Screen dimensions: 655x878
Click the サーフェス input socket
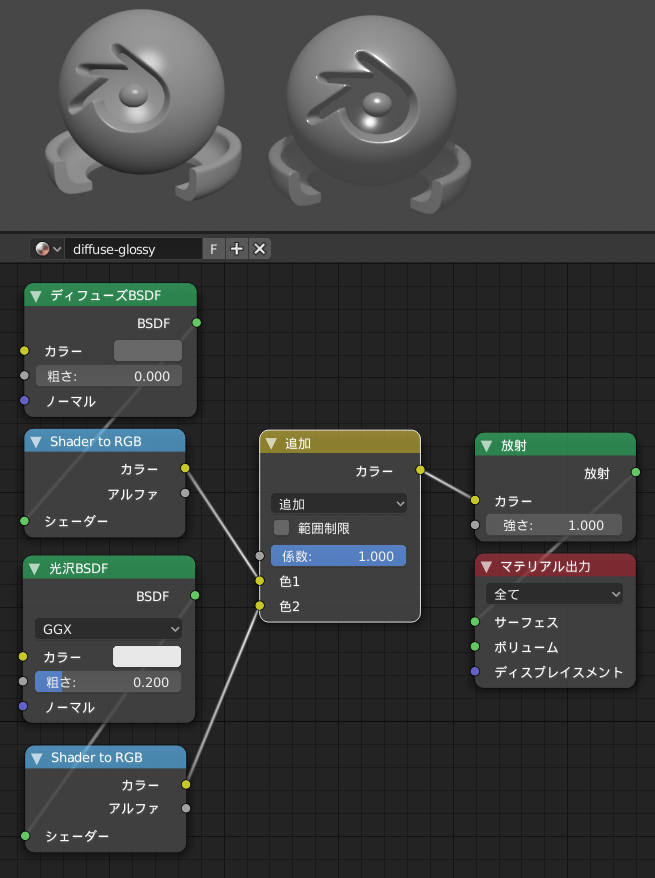coord(475,622)
